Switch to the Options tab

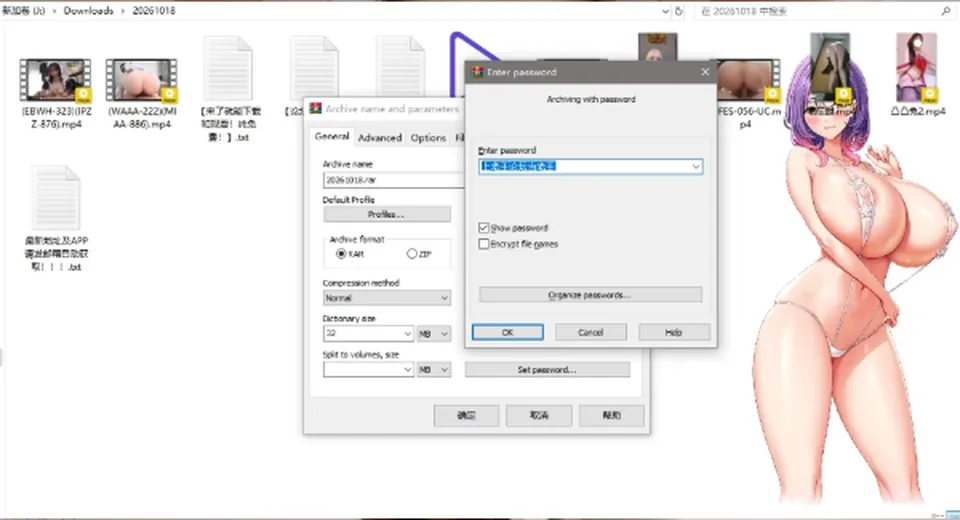[x=428, y=138]
